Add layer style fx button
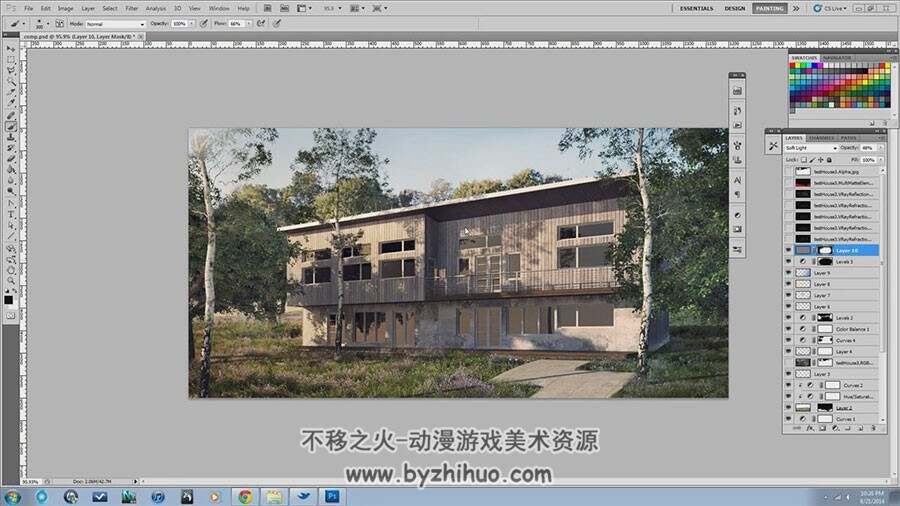 point(810,429)
